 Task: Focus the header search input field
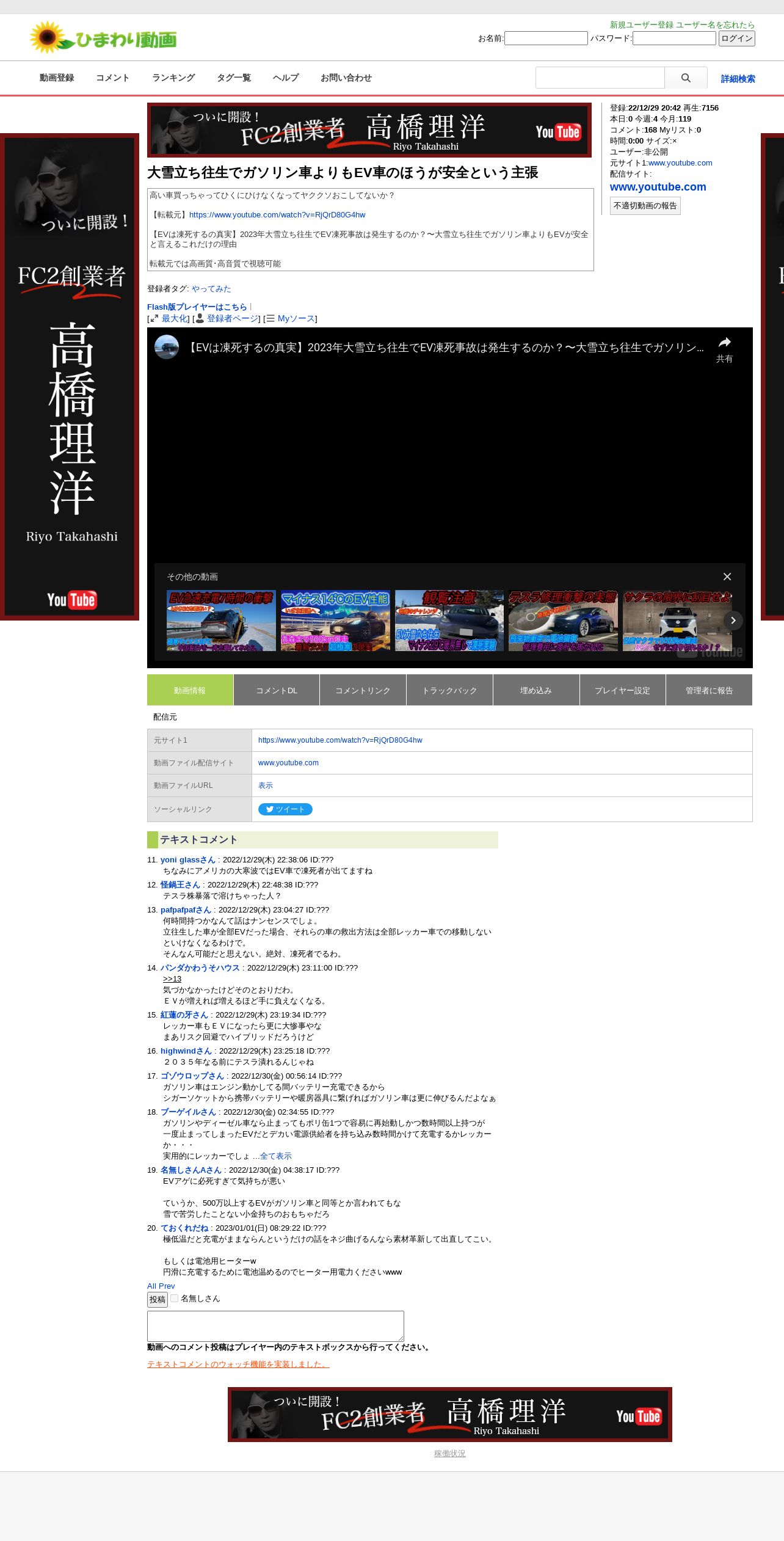point(600,78)
